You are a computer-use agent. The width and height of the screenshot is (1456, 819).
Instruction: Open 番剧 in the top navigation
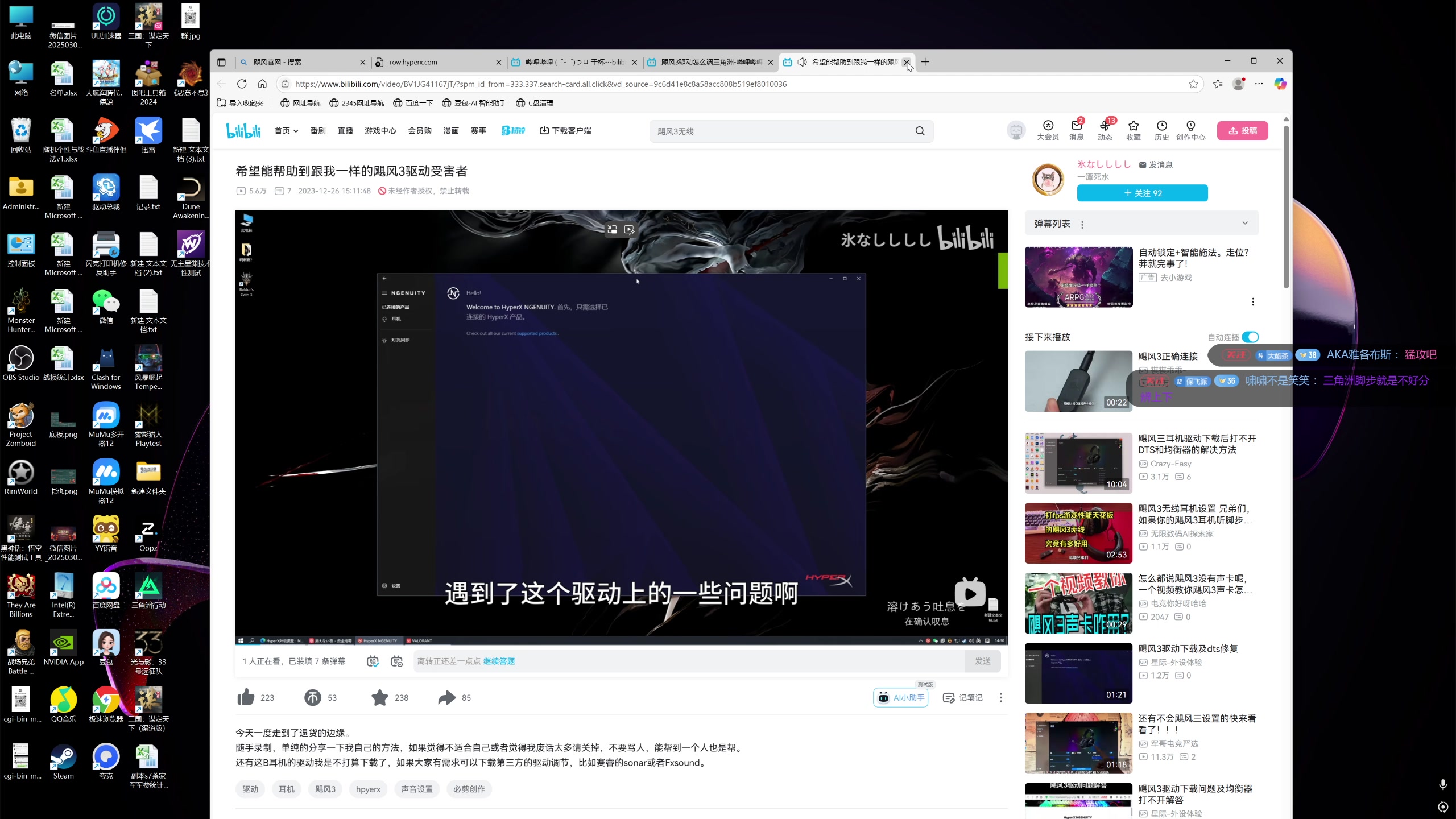318,131
